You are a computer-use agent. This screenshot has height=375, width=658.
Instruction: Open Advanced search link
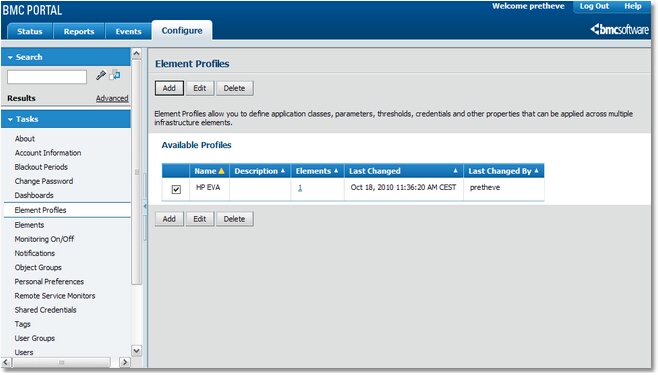(112, 98)
